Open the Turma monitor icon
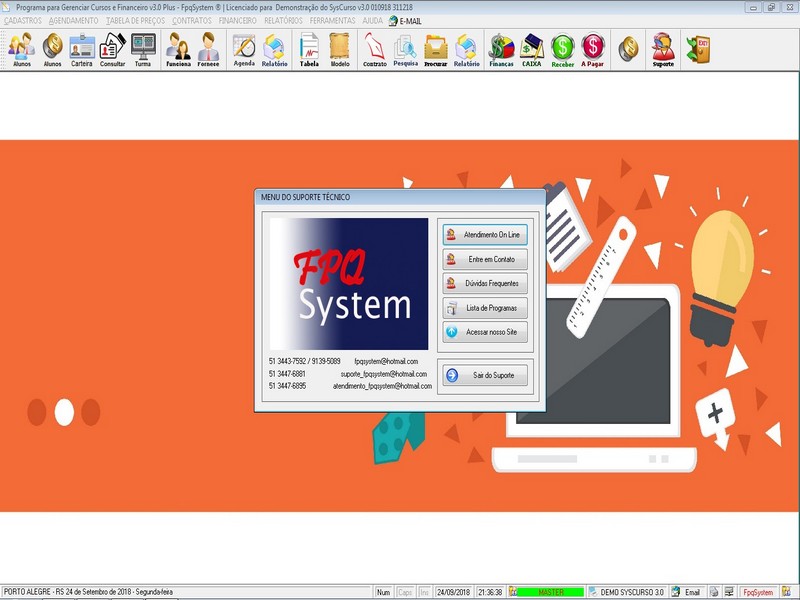800x600 pixels. click(x=143, y=49)
